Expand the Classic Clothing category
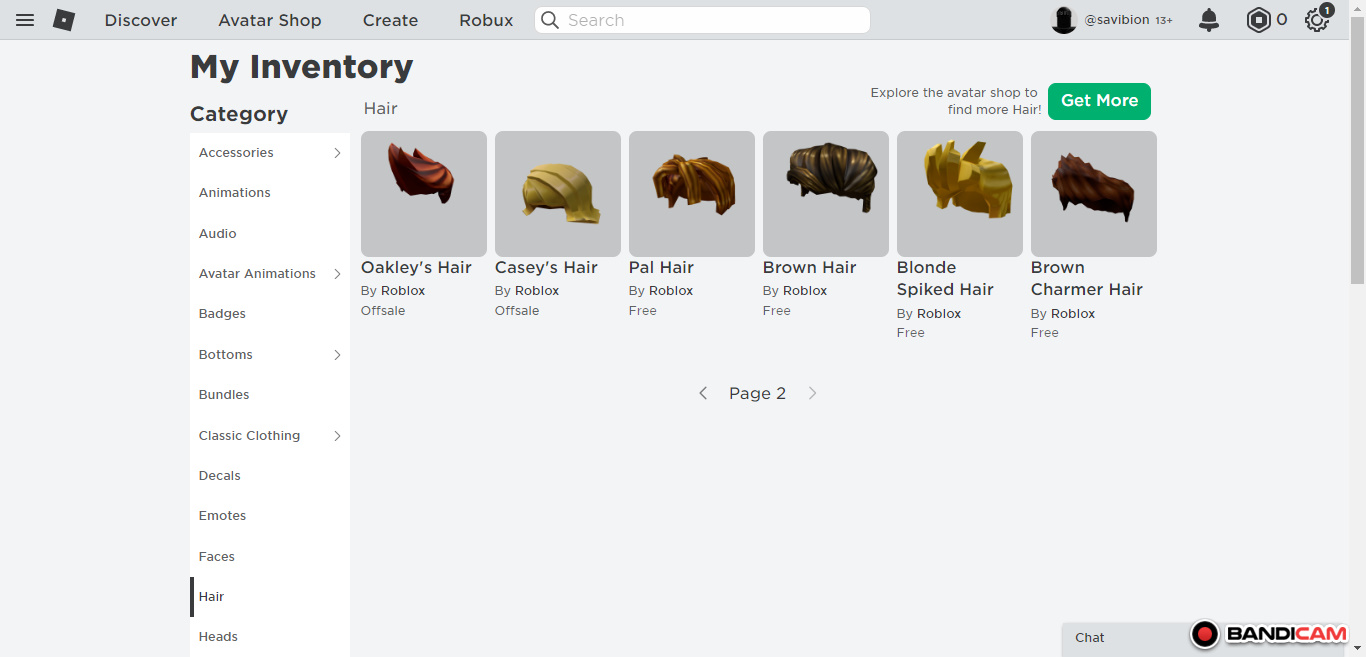 [337, 436]
